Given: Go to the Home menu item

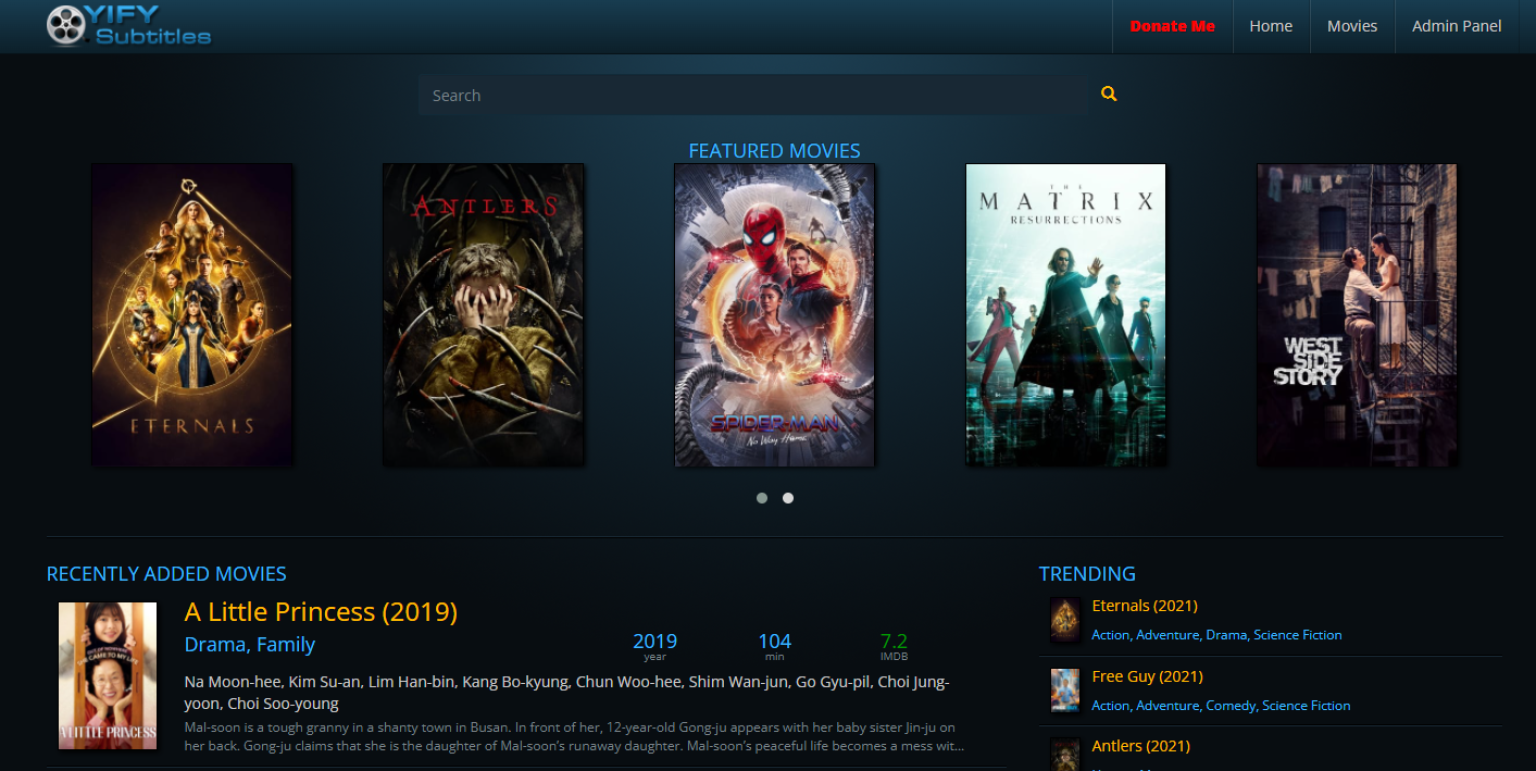Looking at the screenshot, I should (x=1271, y=26).
